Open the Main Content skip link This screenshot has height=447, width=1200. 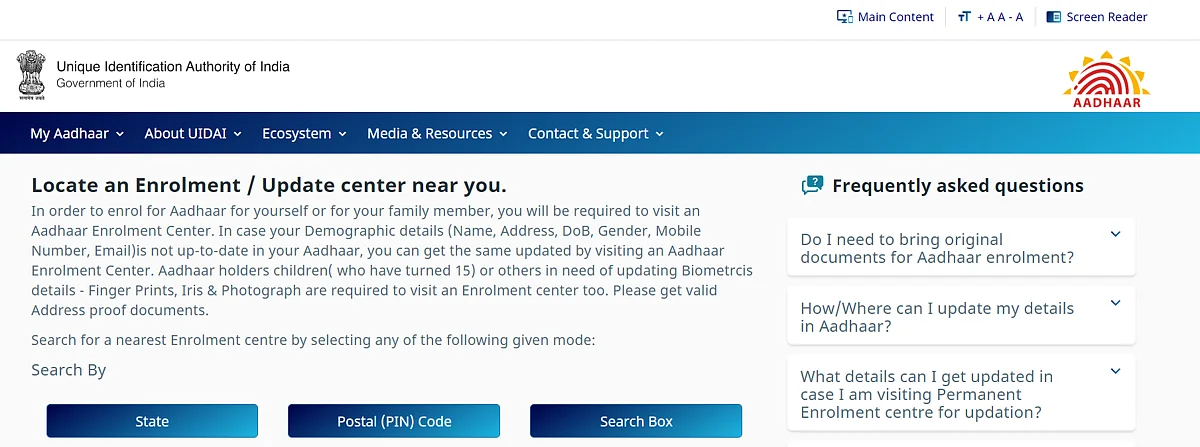[895, 17]
